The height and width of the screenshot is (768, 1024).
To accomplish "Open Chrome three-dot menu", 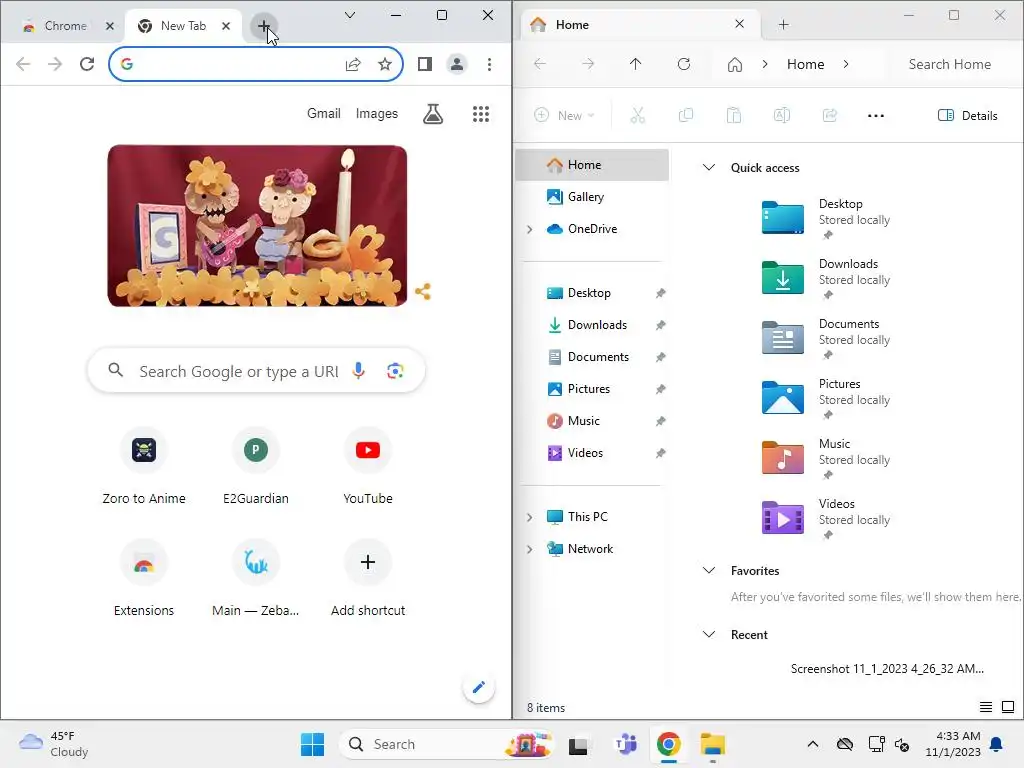I will tap(489, 64).
